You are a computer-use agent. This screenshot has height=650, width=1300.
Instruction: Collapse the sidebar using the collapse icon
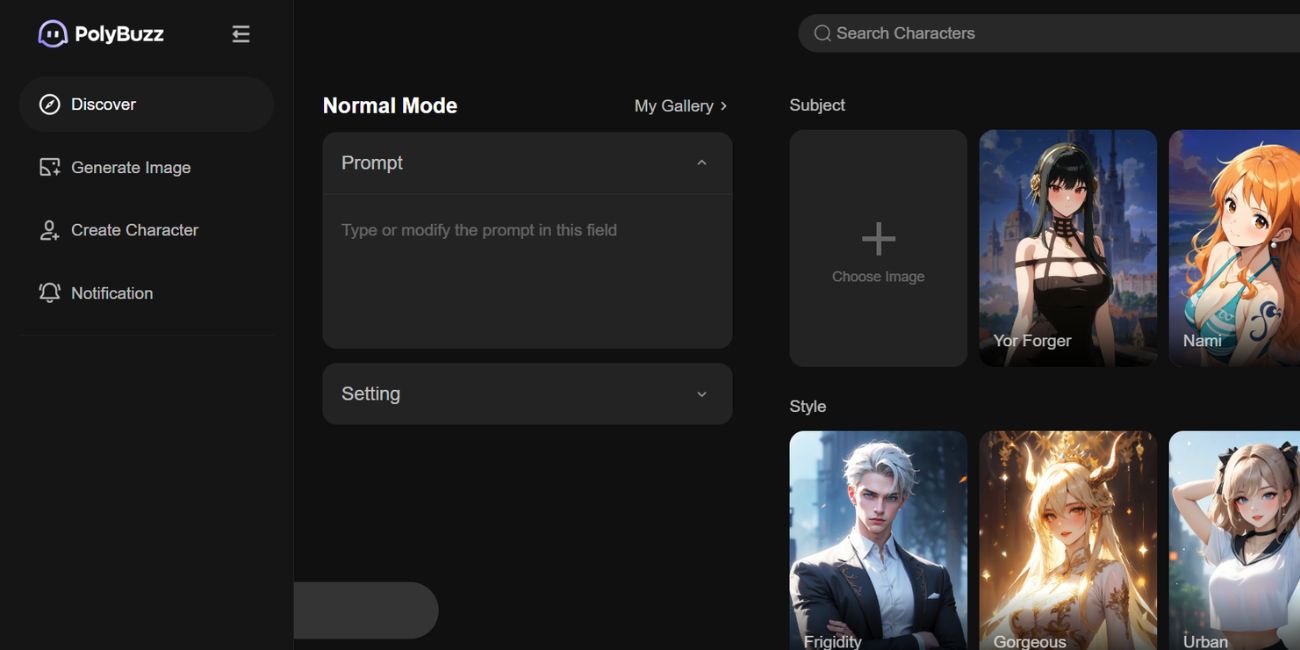(x=240, y=33)
